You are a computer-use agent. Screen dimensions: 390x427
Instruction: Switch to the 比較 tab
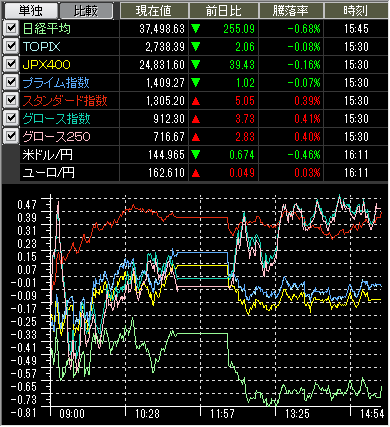pos(86,11)
